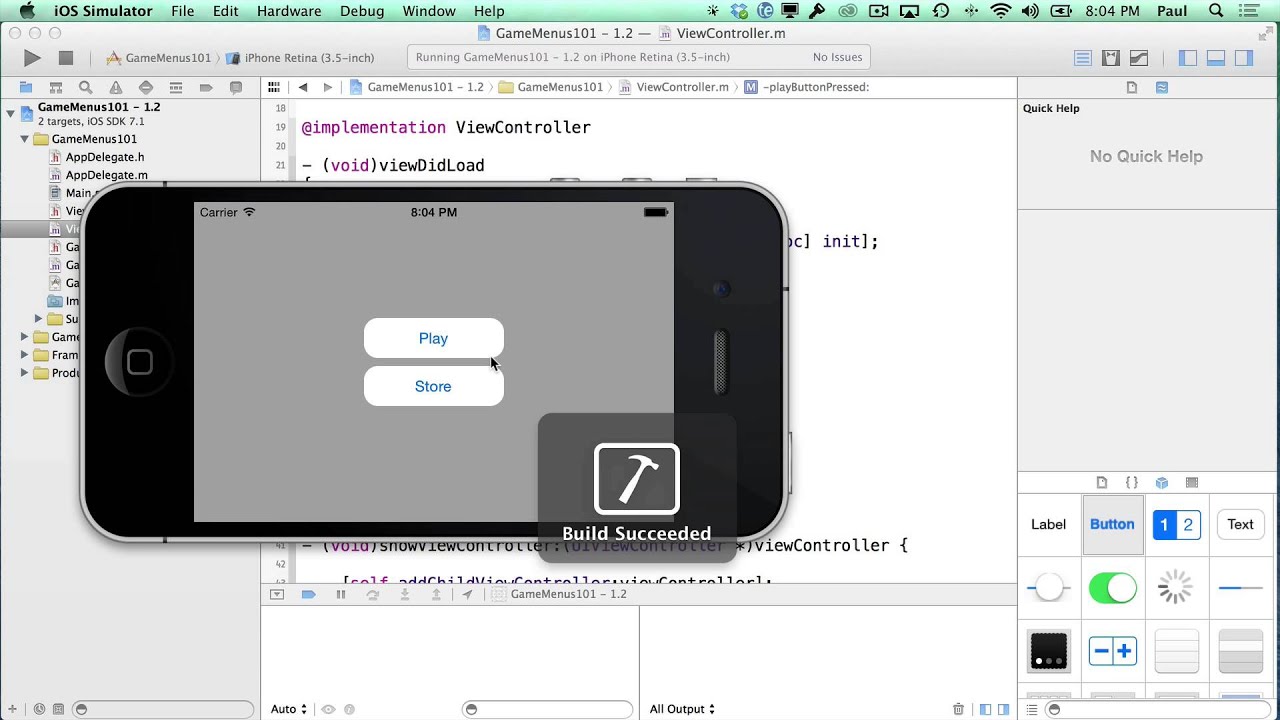Open the Apple menu
The image size is (1280, 720).
(28, 11)
